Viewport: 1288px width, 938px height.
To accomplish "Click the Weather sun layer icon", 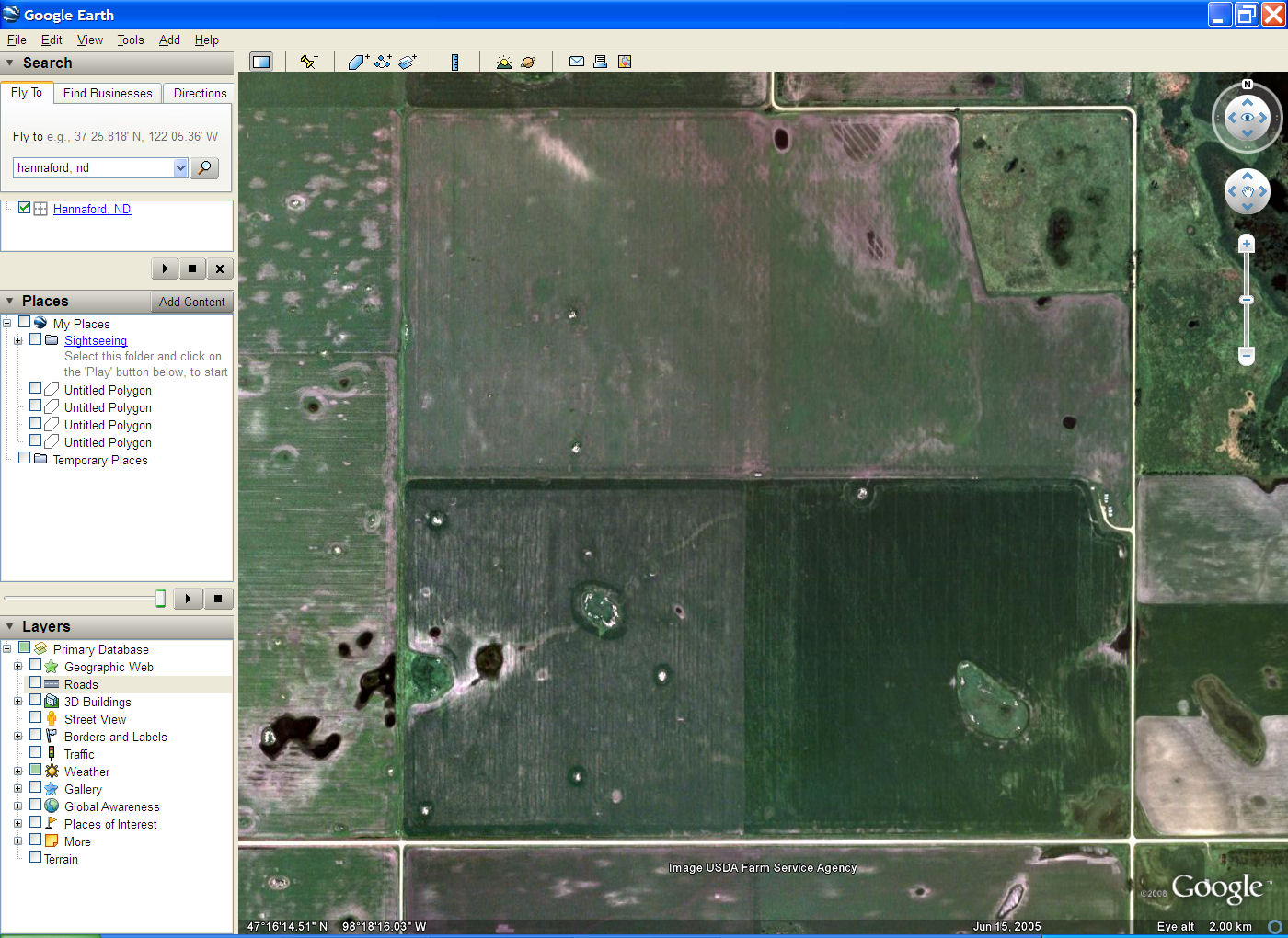I will [52, 771].
